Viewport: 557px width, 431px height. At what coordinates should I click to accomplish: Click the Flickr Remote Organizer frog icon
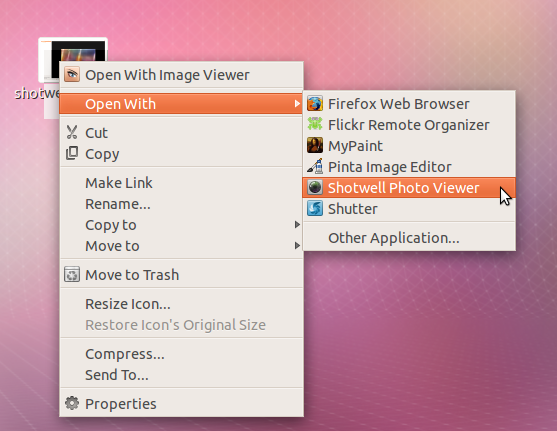click(x=315, y=125)
